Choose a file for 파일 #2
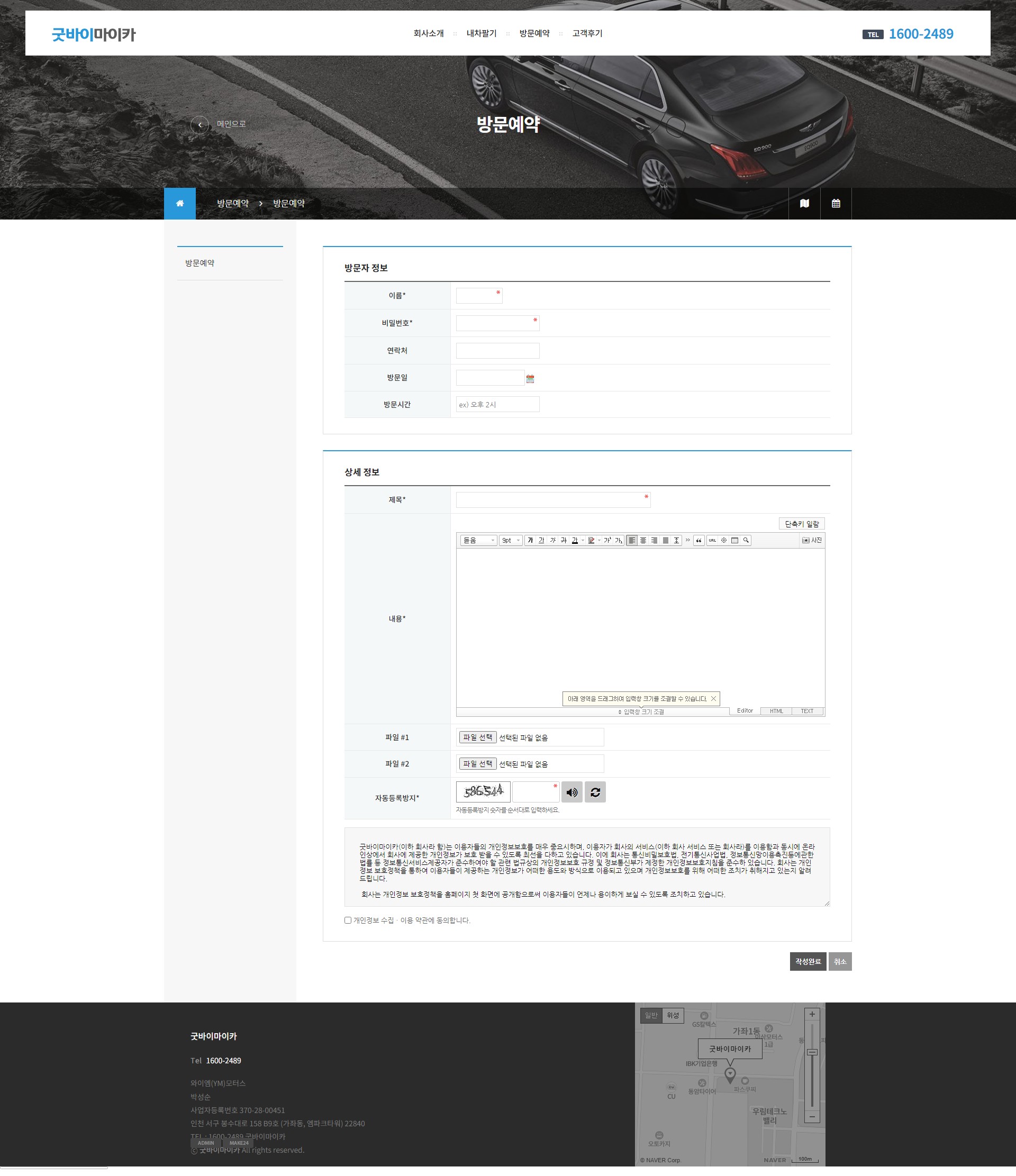The image size is (1016, 1176). click(x=478, y=764)
